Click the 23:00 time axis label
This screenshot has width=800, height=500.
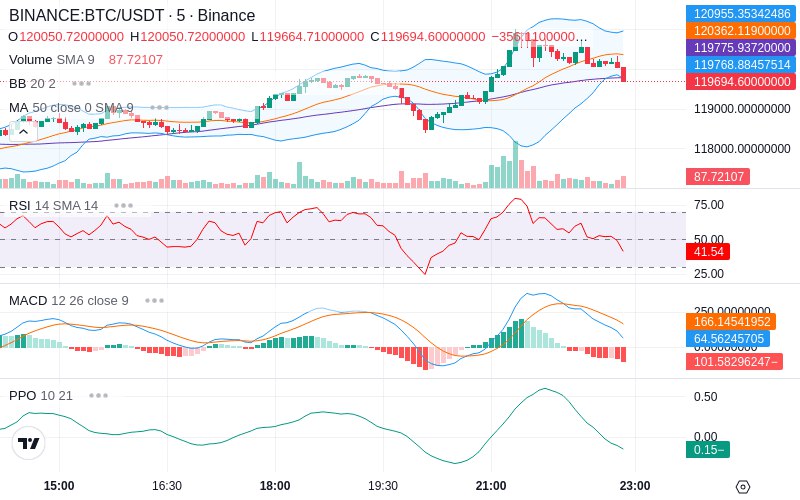635,486
